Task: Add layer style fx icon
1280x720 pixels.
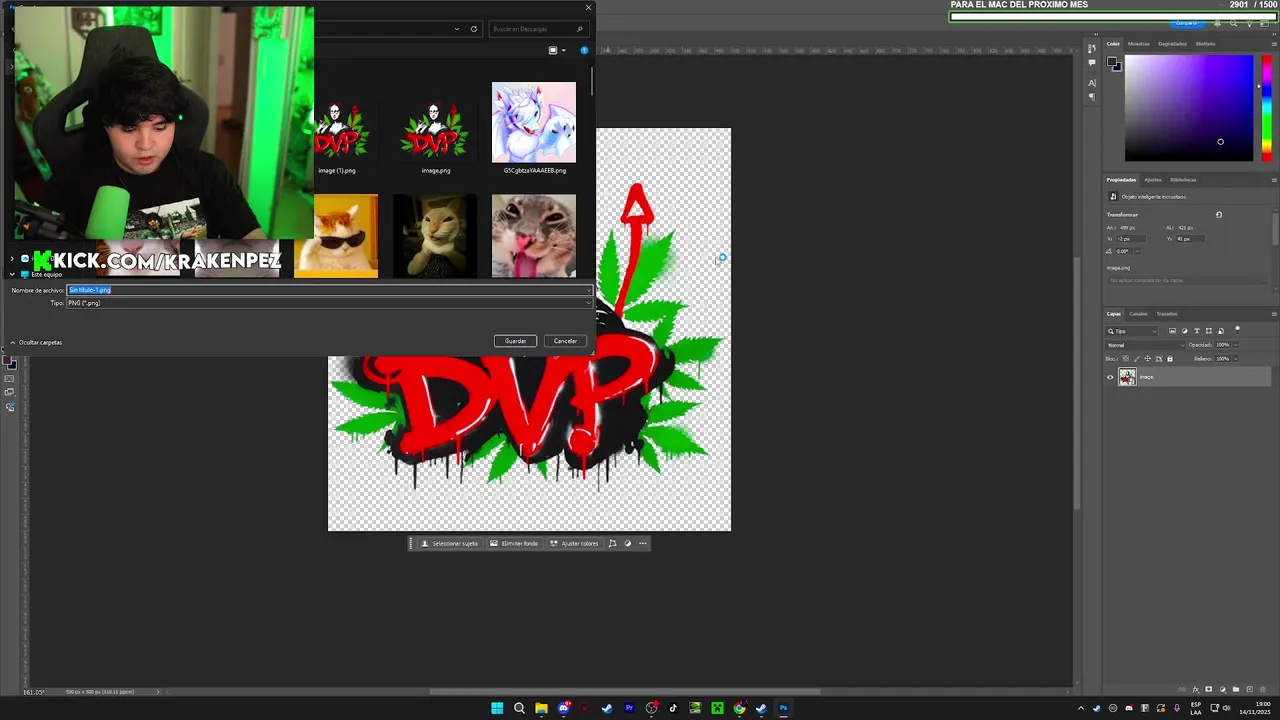Action: tap(1196, 689)
